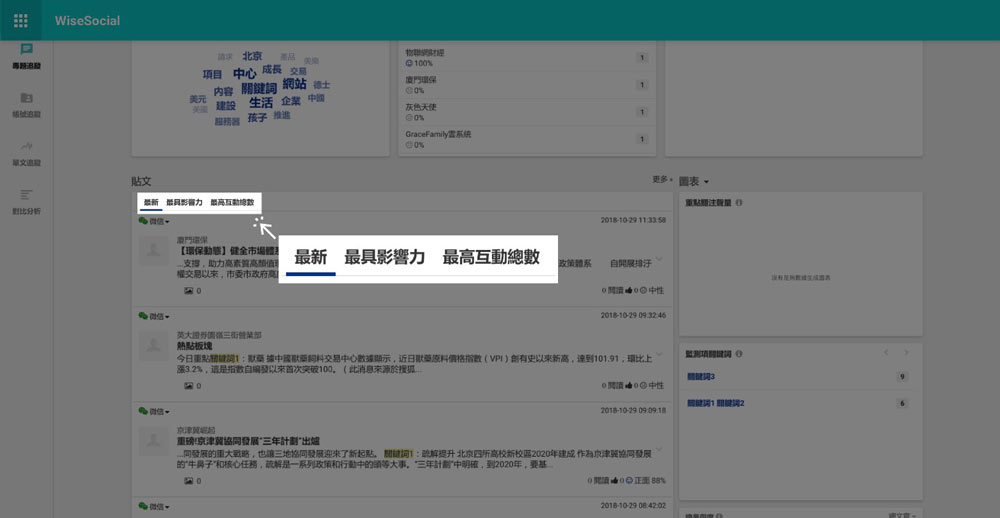The image size is (1000, 518).
Task: Select the 物聯網財經 list row
Action: [527, 57]
